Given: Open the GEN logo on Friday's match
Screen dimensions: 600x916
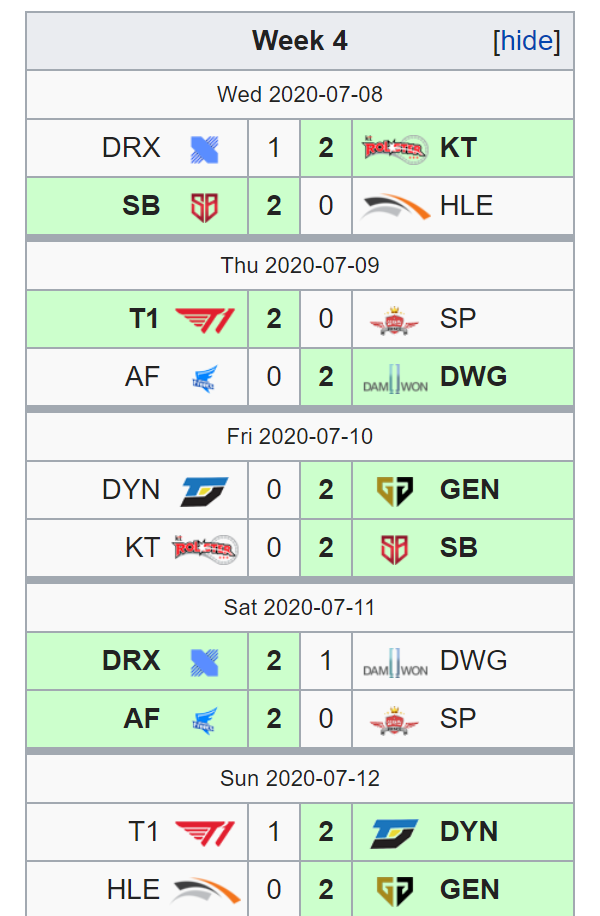Looking at the screenshot, I should 395,491.
